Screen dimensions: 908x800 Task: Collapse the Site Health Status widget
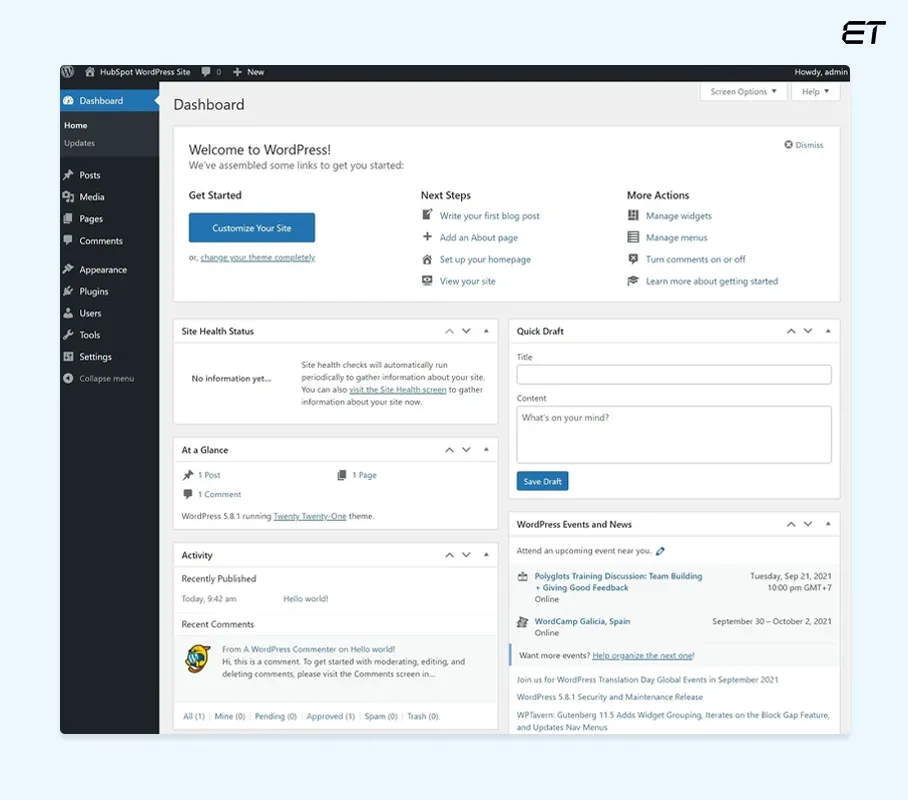point(486,331)
